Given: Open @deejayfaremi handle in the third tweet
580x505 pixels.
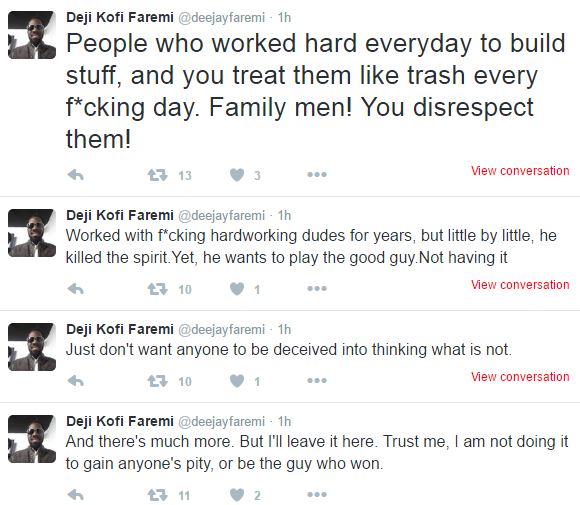Looking at the screenshot, I should [222, 330].
